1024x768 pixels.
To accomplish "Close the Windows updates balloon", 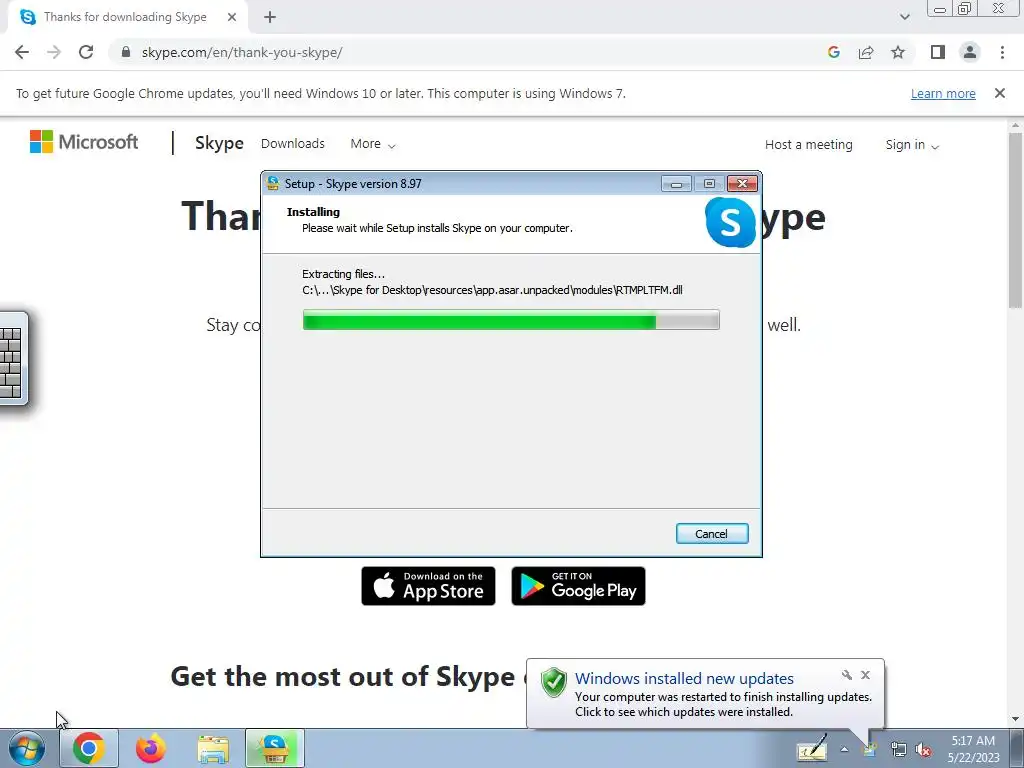I will point(865,675).
